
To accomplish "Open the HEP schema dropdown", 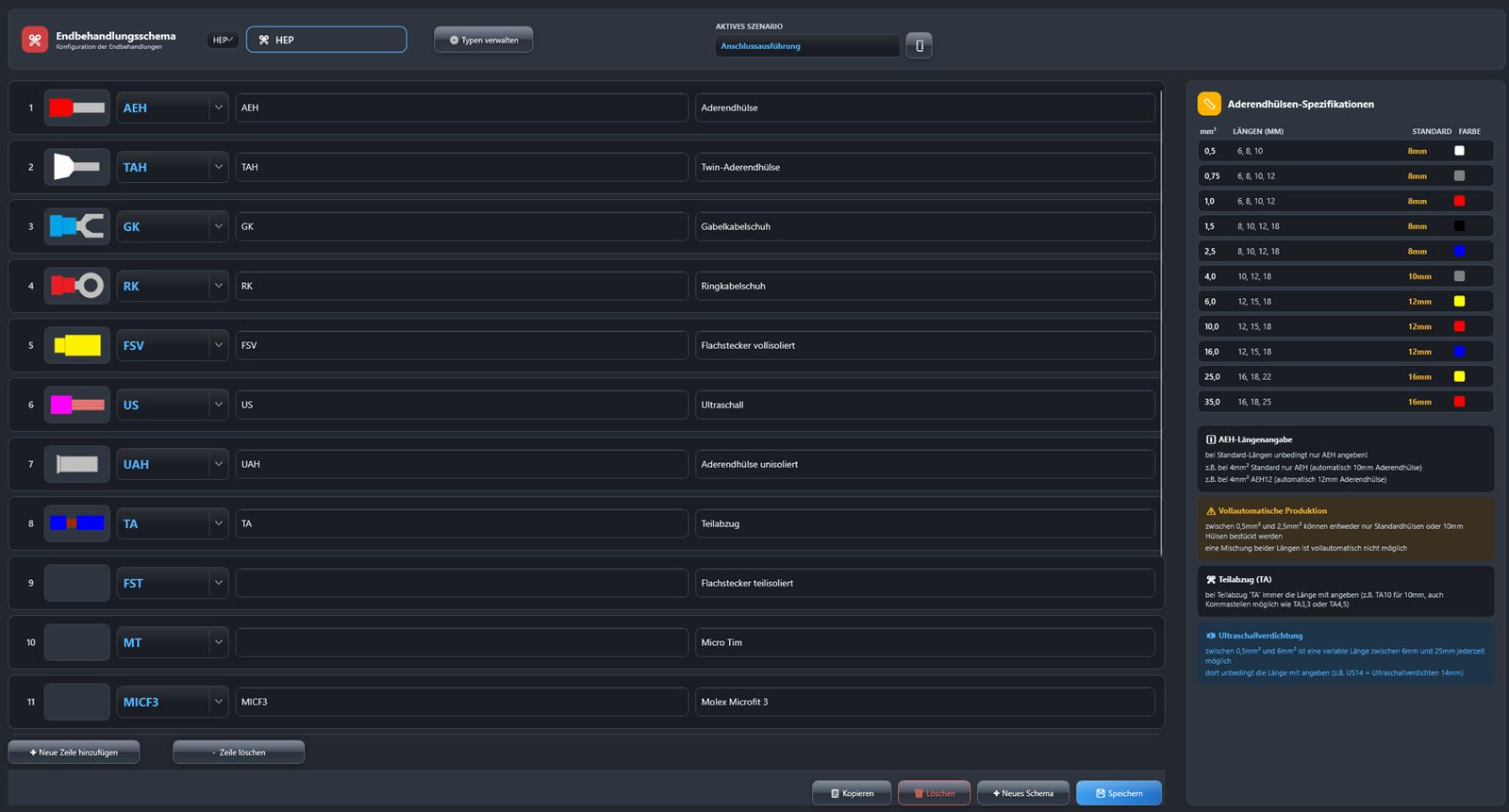I will coord(223,40).
